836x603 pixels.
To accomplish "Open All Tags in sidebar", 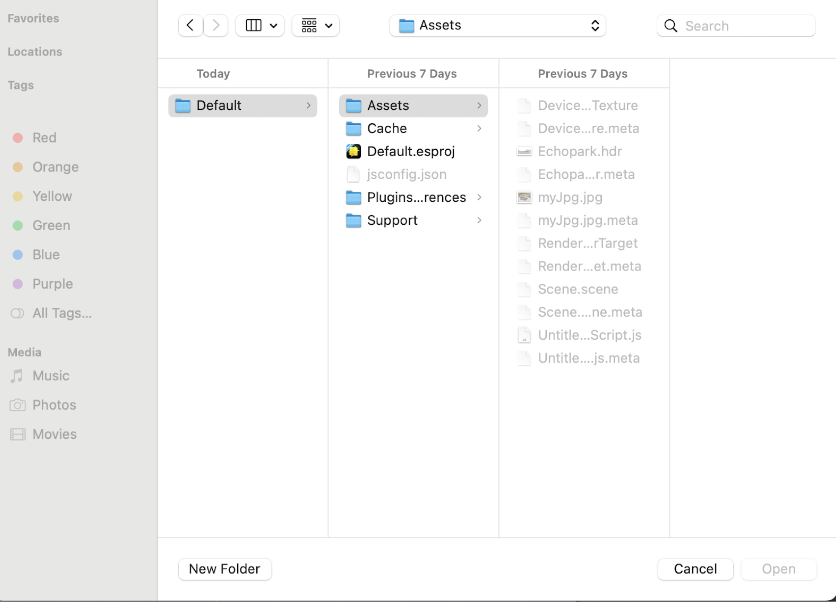I will [x=61, y=313].
